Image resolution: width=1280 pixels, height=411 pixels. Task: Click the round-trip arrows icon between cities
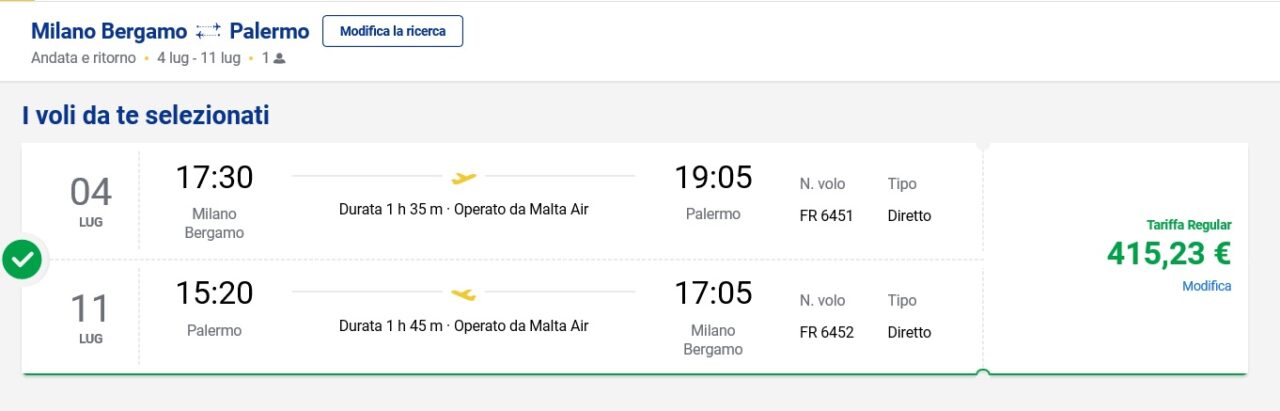[208, 32]
